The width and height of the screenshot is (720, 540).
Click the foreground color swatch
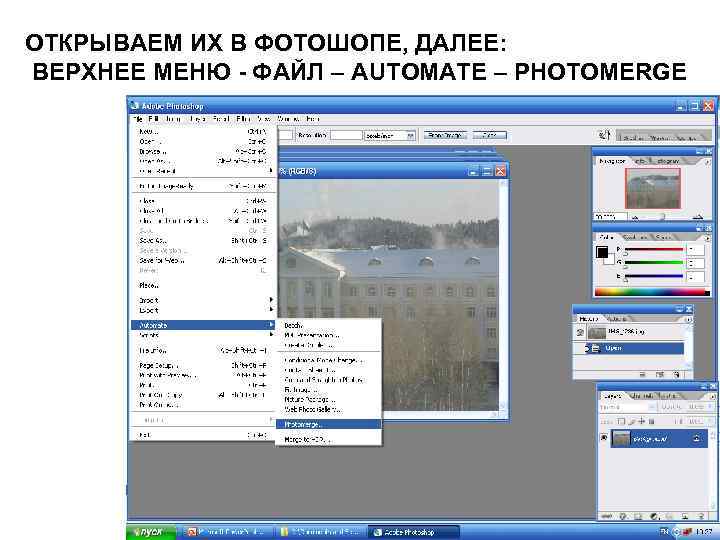602,252
